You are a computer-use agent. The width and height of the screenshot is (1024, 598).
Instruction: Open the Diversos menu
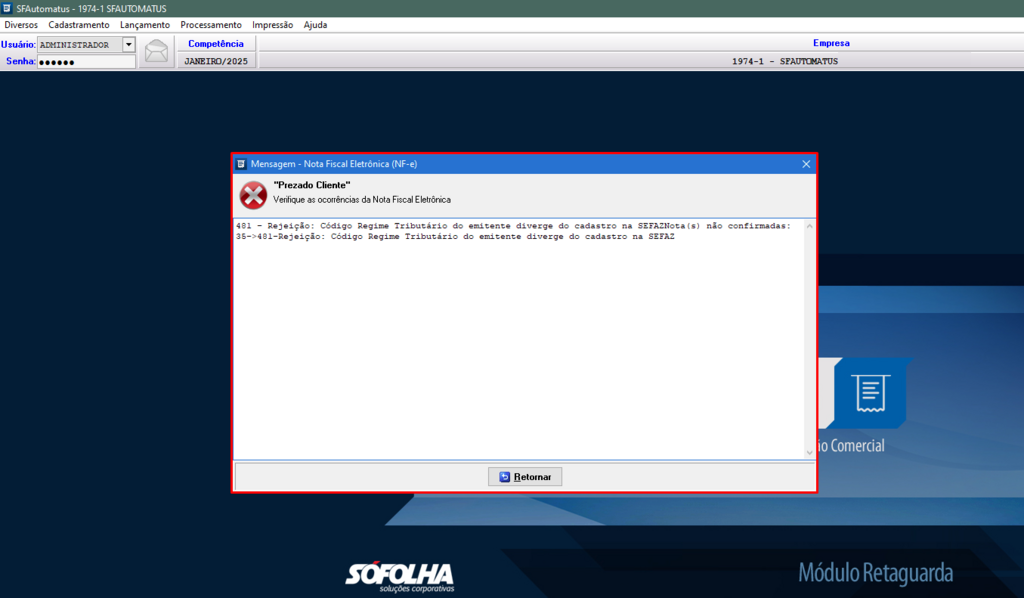(x=21, y=24)
